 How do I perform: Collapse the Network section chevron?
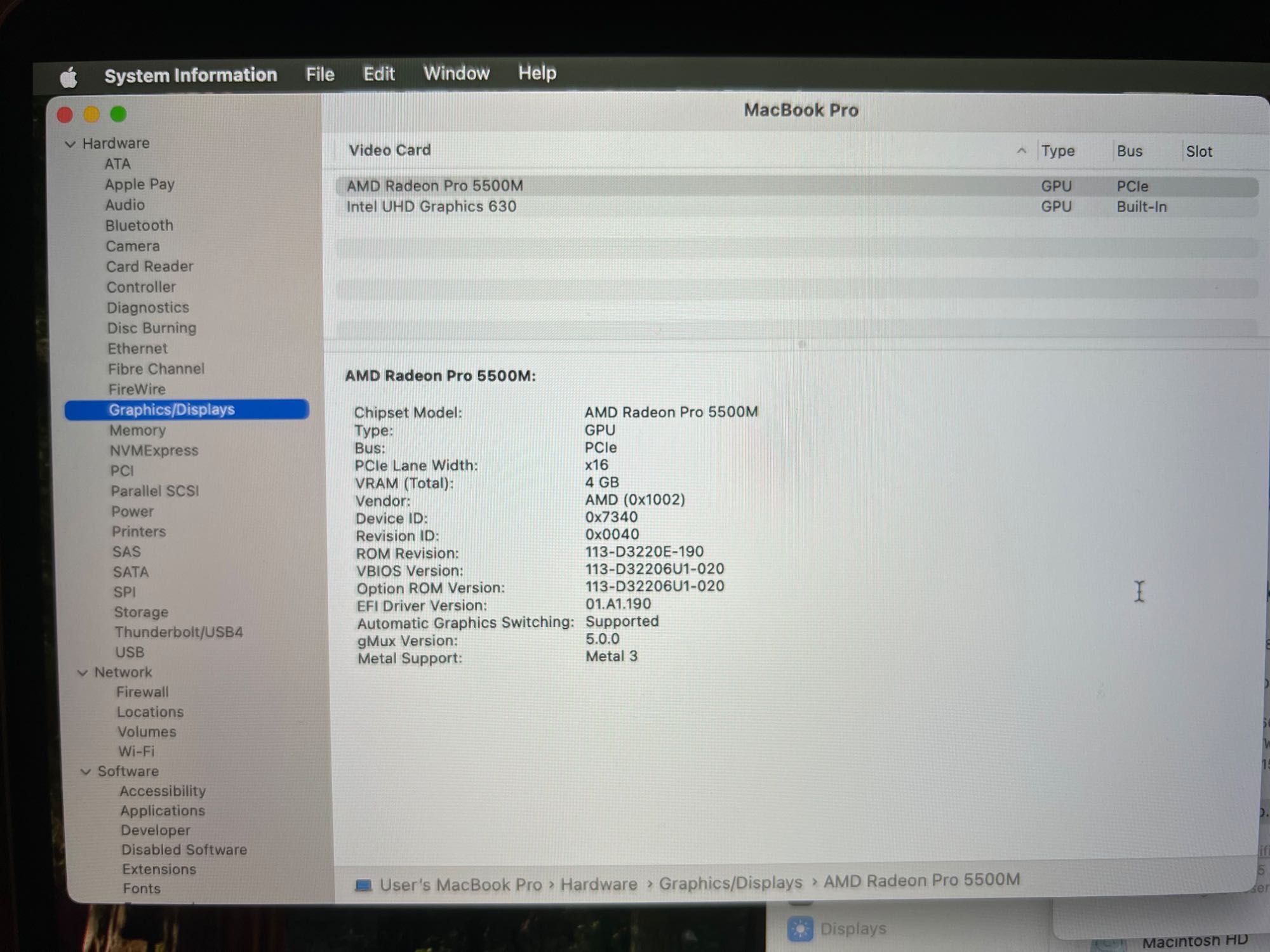[x=83, y=673]
